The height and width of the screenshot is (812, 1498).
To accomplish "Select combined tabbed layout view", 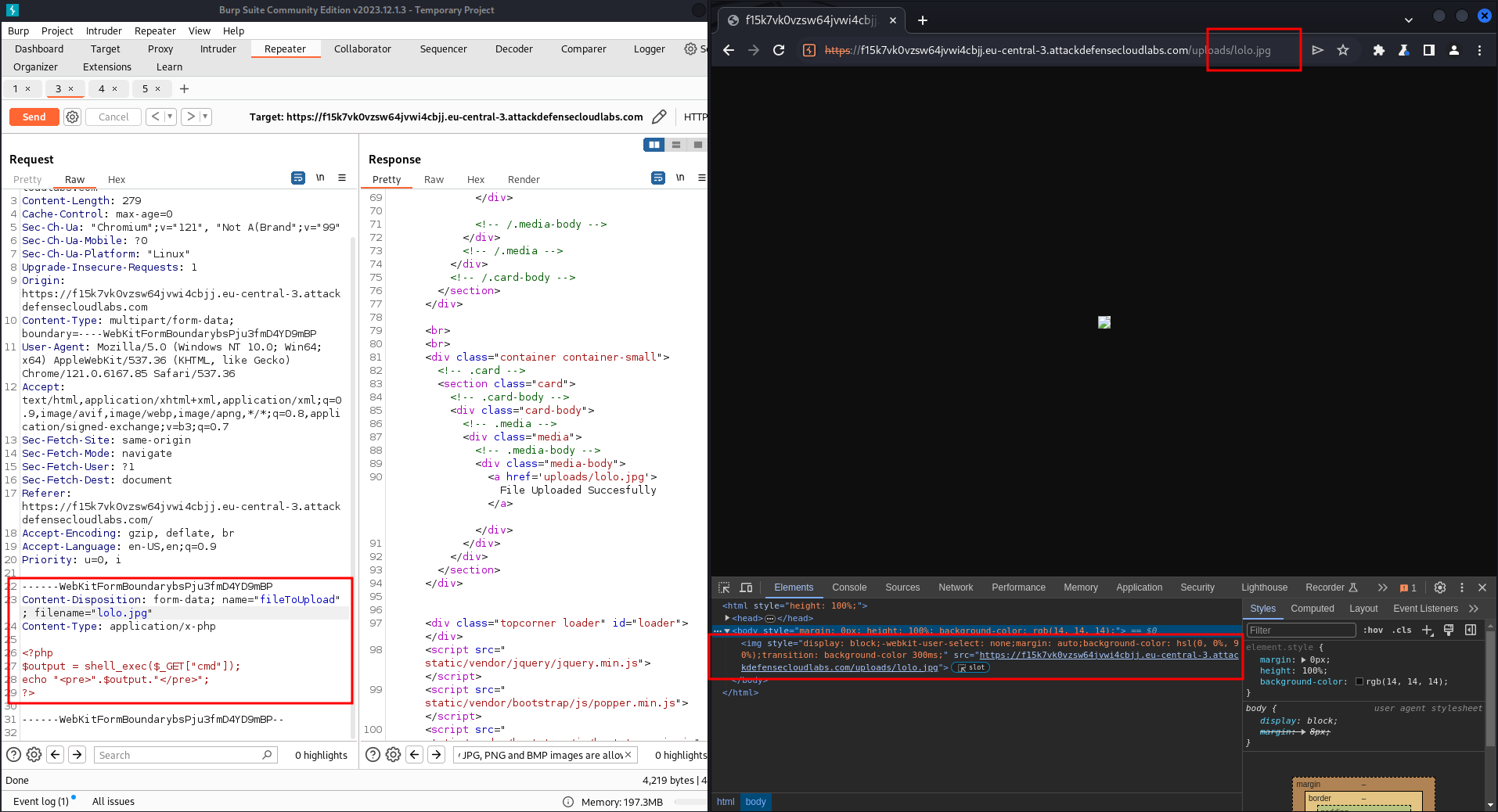I will tap(697, 145).
